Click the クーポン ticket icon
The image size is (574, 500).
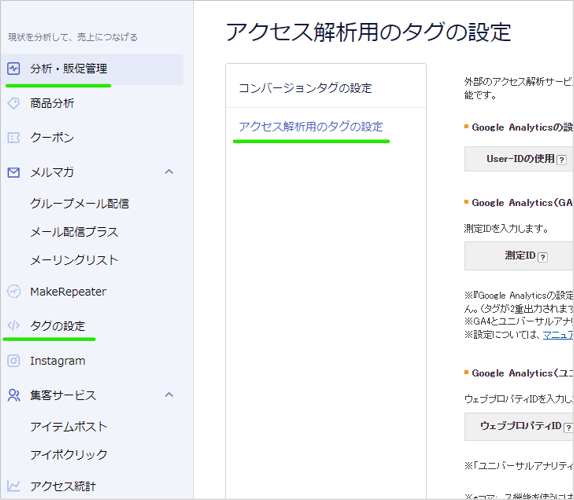click(x=14, y=138)
